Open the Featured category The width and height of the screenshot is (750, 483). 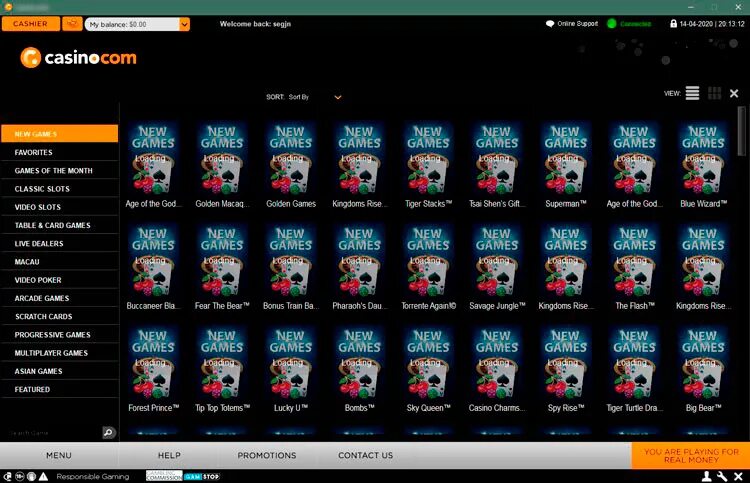pos(60,389)
